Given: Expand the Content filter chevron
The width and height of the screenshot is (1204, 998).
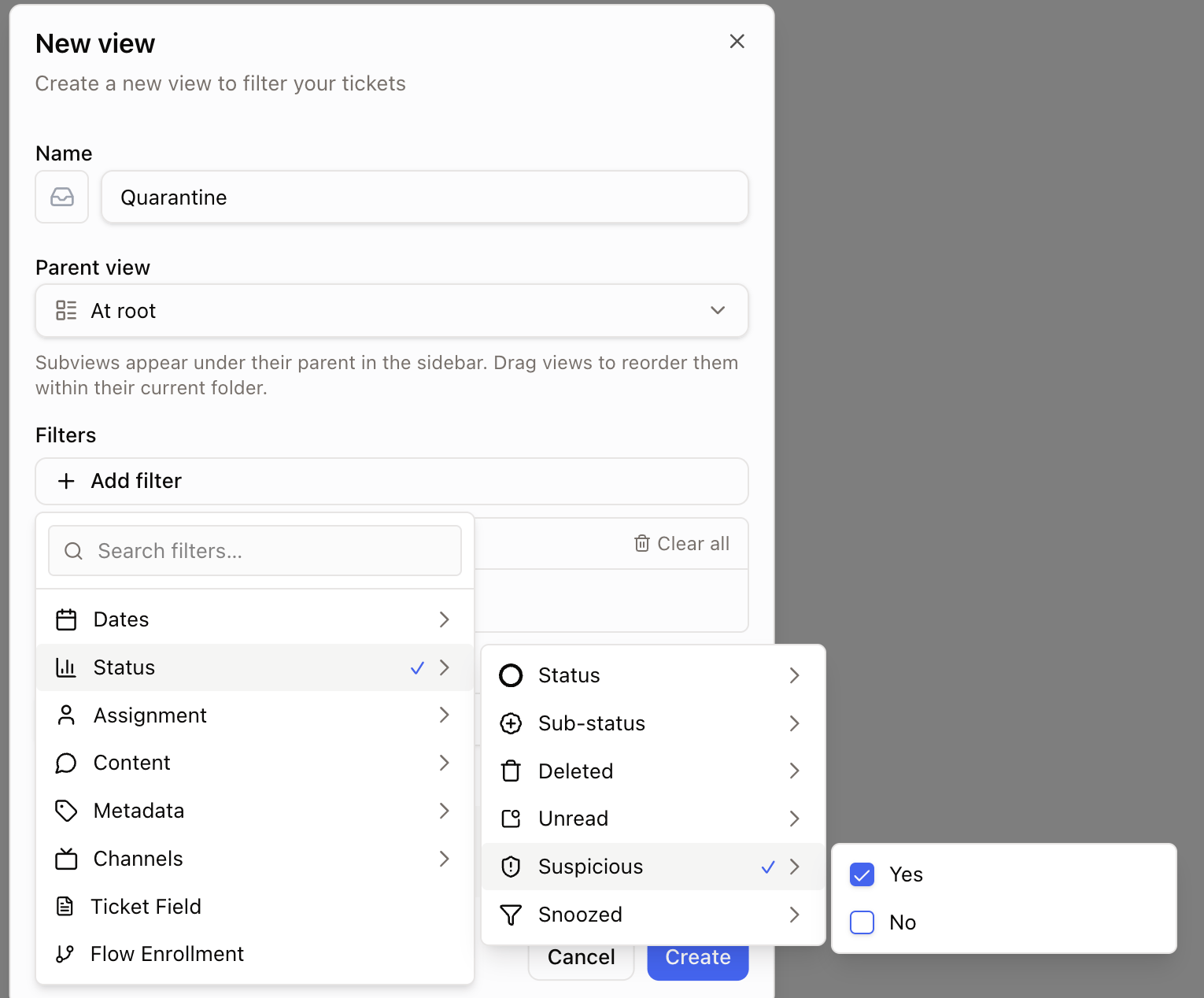Looking at the screenshot, I should (x=444, y=763).
